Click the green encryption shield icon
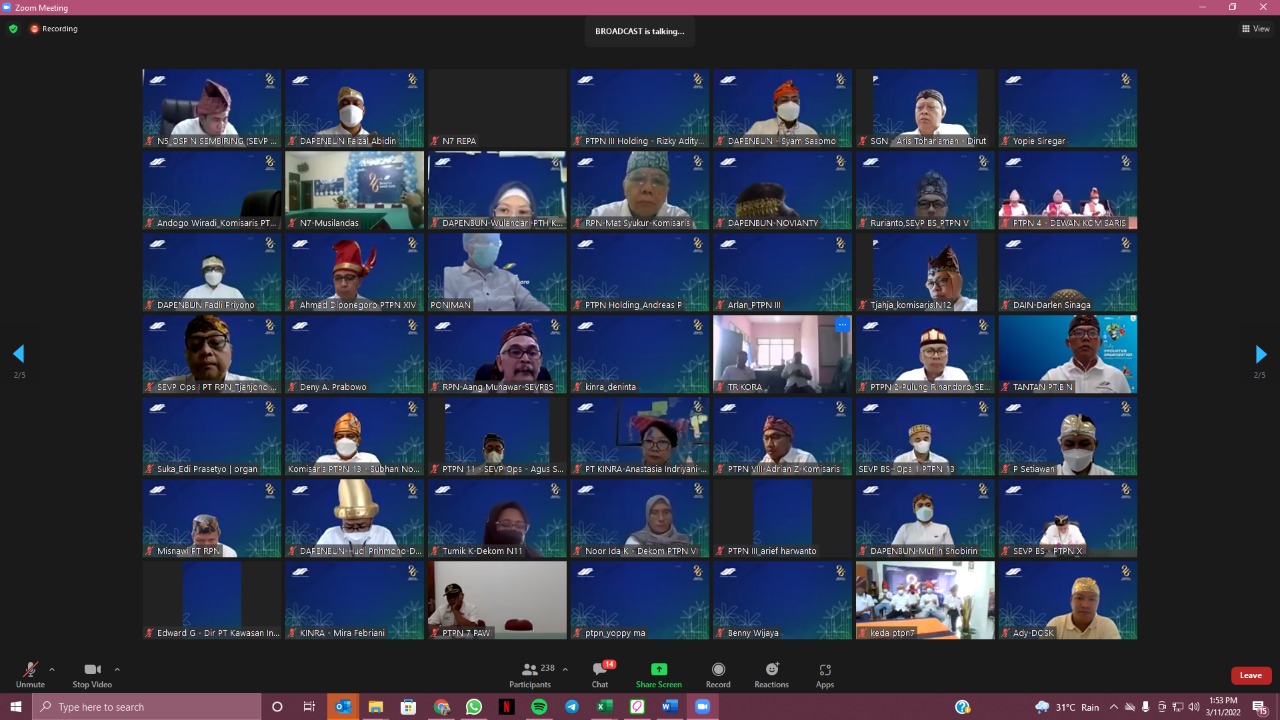The height and width of the screenshot is (720, 1280). click(13, 29)
